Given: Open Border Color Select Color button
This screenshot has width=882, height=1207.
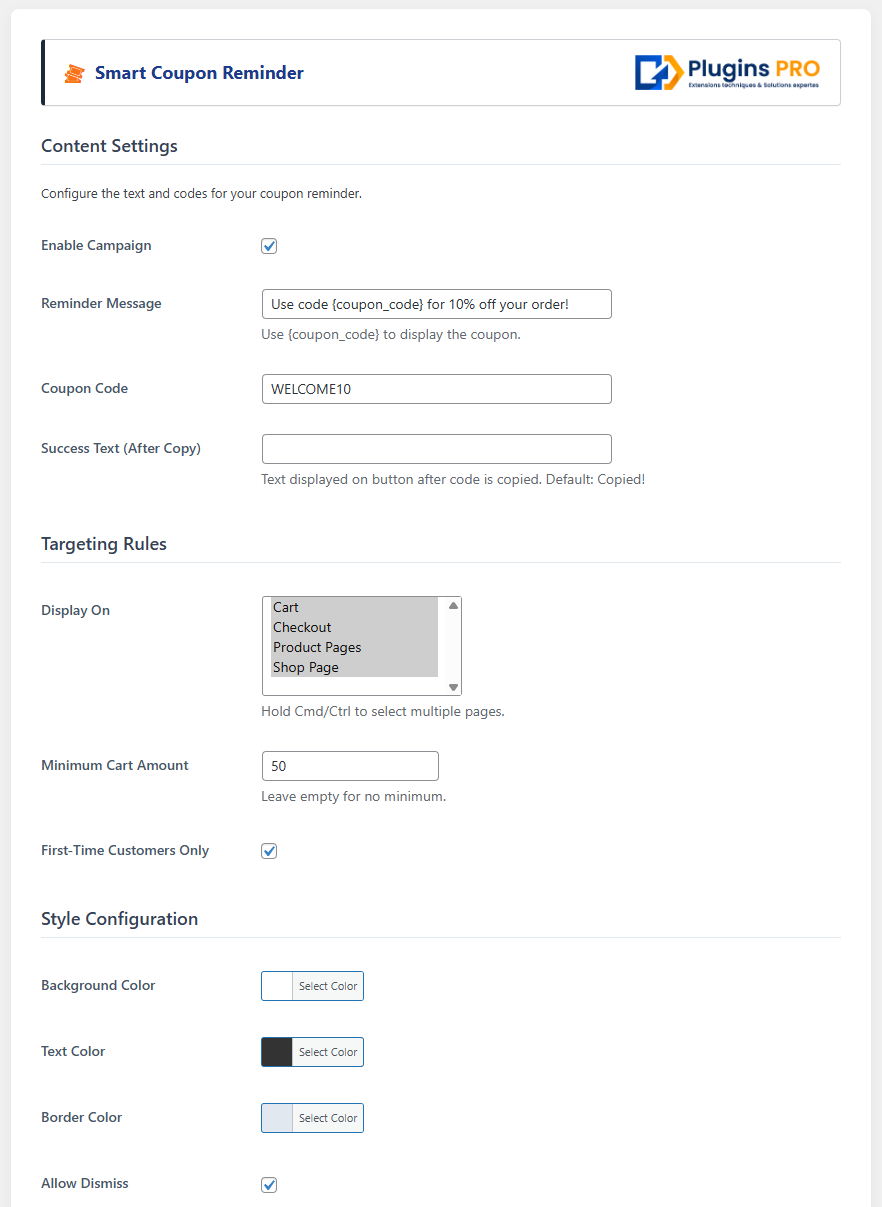Looking at the screenshot, I should click(x=328, y=1118).
